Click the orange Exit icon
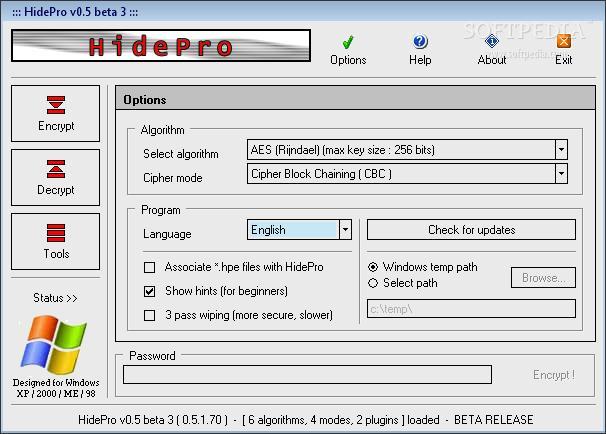 tap(563, 41)
